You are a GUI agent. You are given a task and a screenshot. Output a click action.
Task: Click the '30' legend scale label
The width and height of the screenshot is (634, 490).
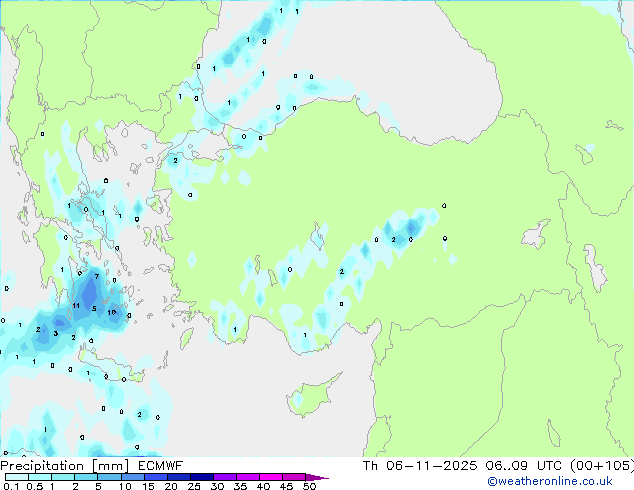tap(217, 486)
